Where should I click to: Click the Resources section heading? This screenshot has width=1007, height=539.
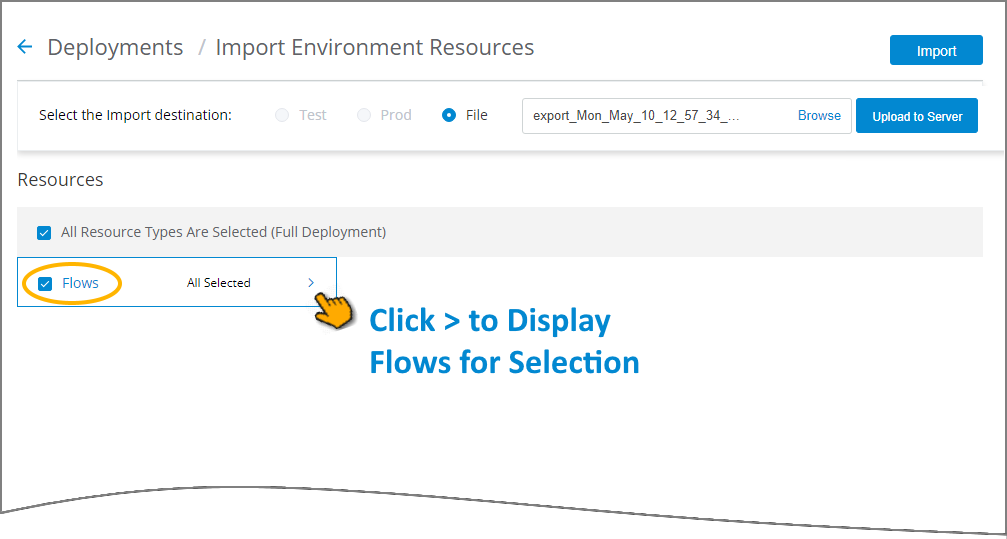(x=60, y=180)
